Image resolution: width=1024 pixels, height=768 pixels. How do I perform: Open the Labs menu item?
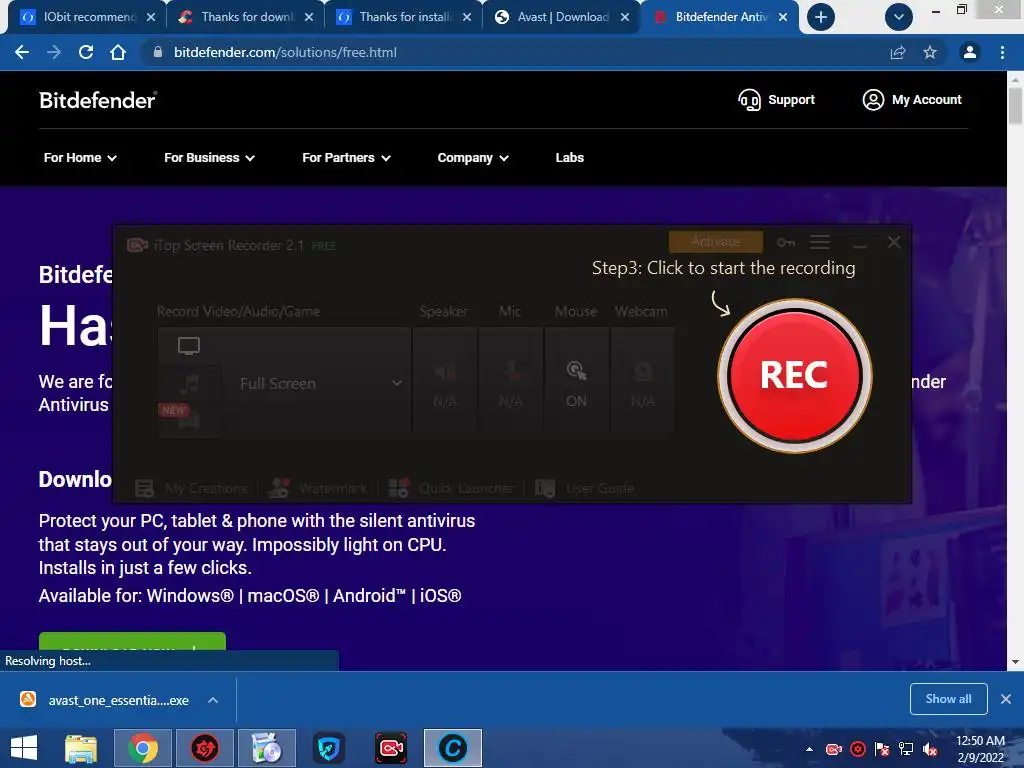tap(569, 157)
